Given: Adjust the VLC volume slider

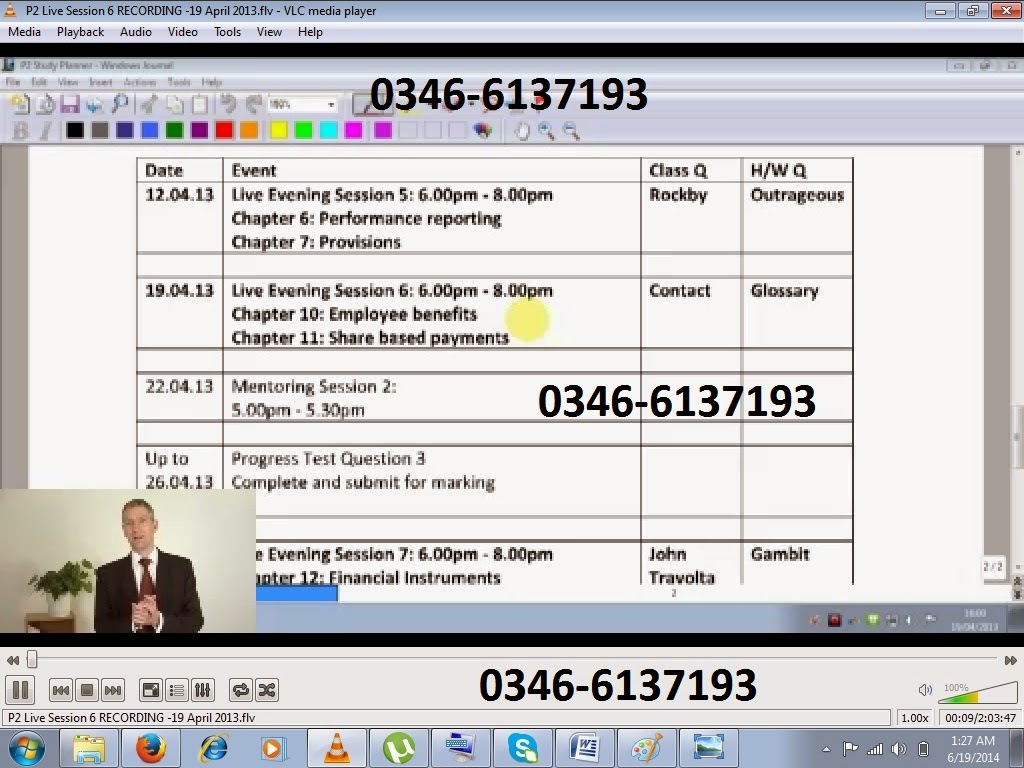Looking at the screenshot, I should [977, 692].
